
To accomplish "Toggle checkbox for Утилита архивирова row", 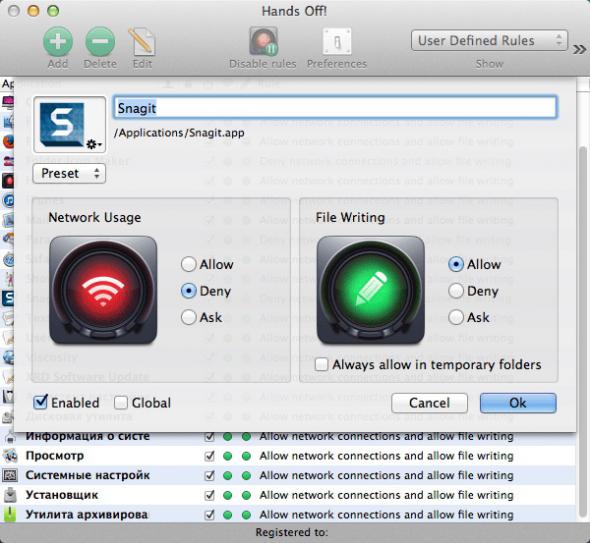I will tap(209, 515).
